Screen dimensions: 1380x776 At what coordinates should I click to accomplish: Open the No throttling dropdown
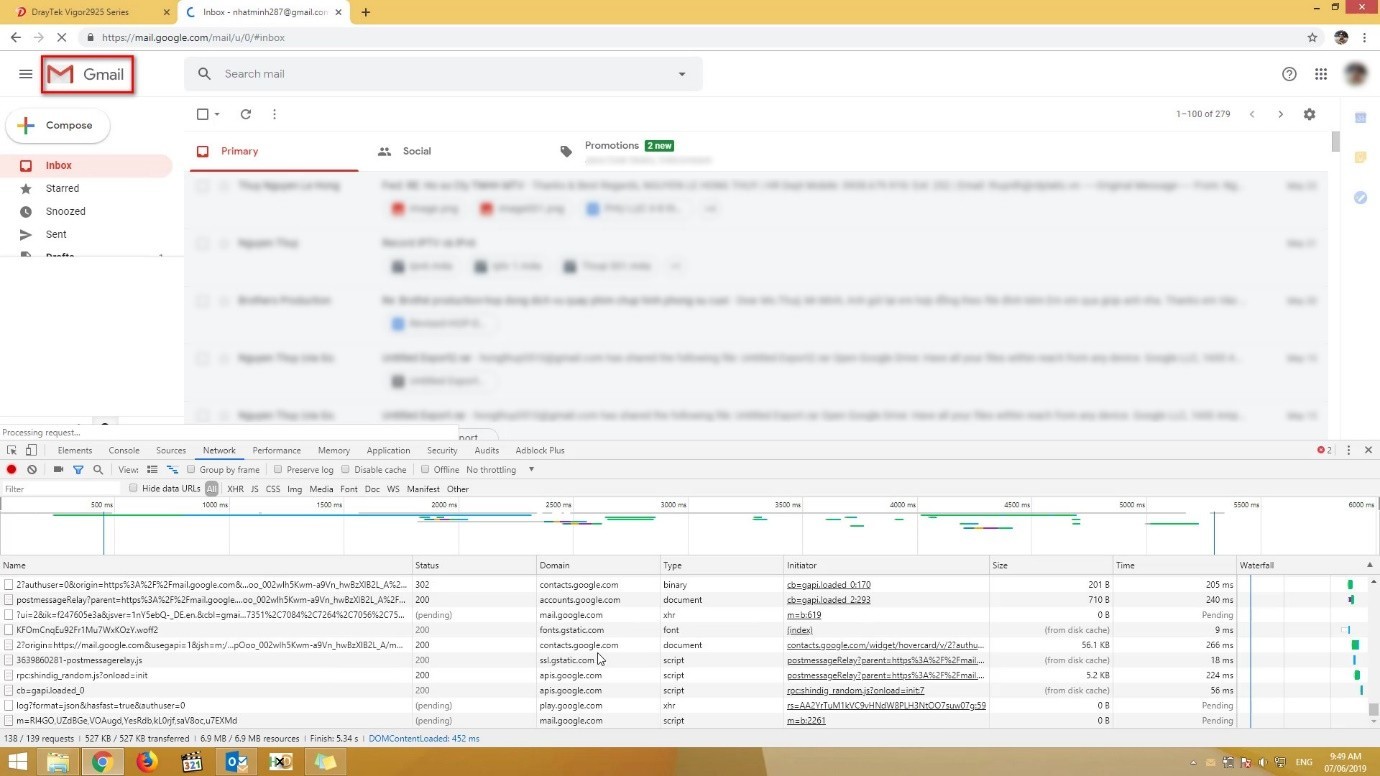pos(500,469)
